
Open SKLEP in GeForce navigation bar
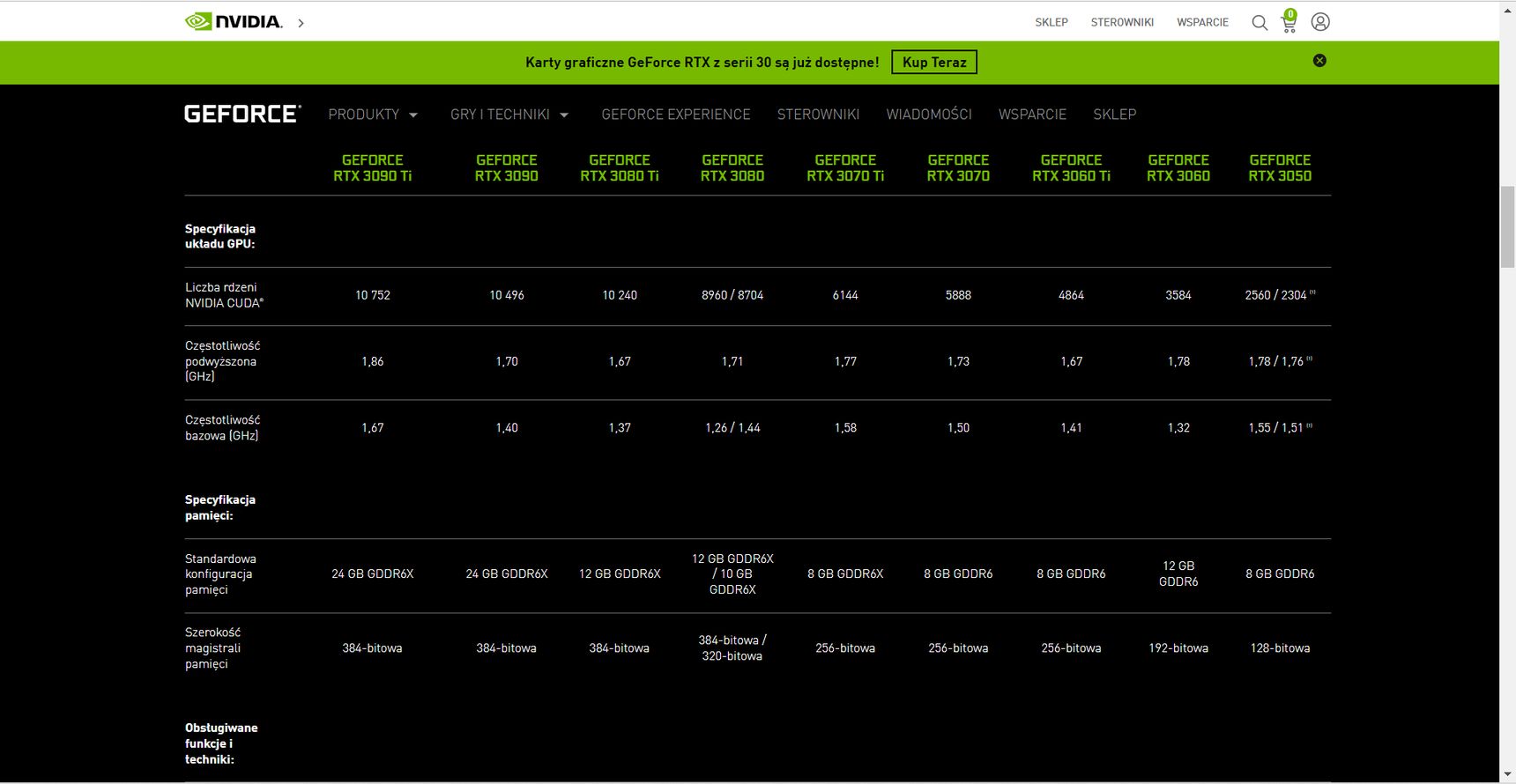[x=1114, y=115]
